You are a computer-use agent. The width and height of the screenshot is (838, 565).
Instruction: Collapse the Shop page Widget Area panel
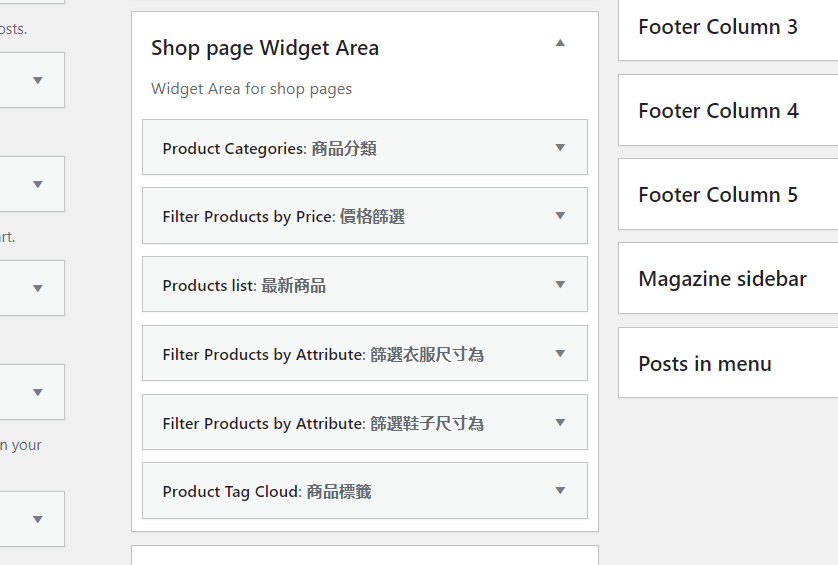pyautogui.click(x=560, y=43)
